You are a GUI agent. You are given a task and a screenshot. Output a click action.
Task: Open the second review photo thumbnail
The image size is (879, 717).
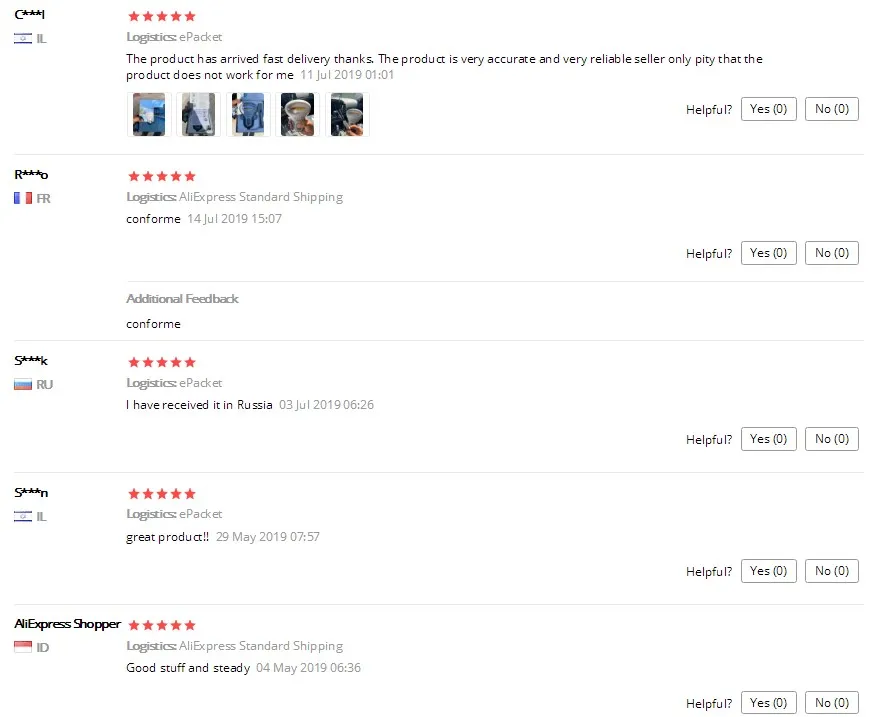pyautogui.click(x=198, y=114)
